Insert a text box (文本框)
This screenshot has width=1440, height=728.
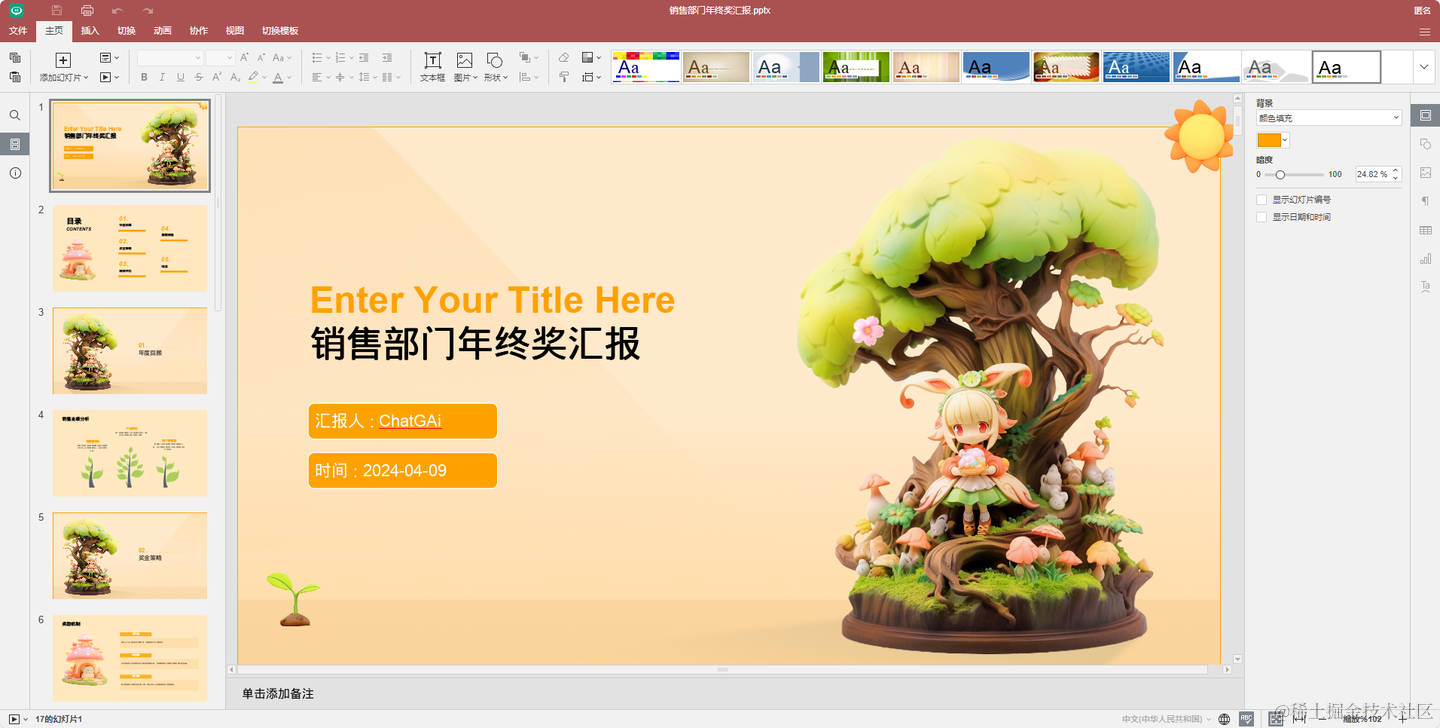[x=432, y=66]
